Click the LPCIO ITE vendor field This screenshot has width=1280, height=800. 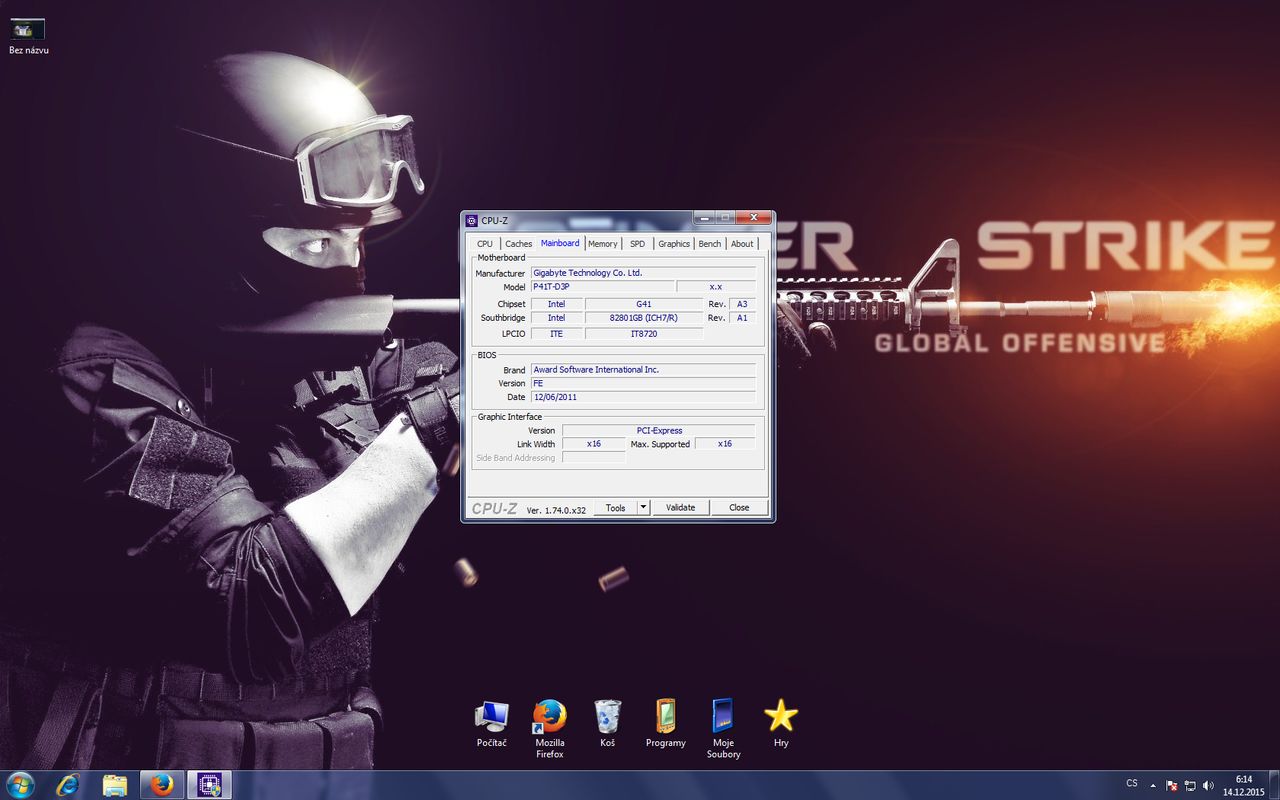pyautogui.click(x=556, y=333)
